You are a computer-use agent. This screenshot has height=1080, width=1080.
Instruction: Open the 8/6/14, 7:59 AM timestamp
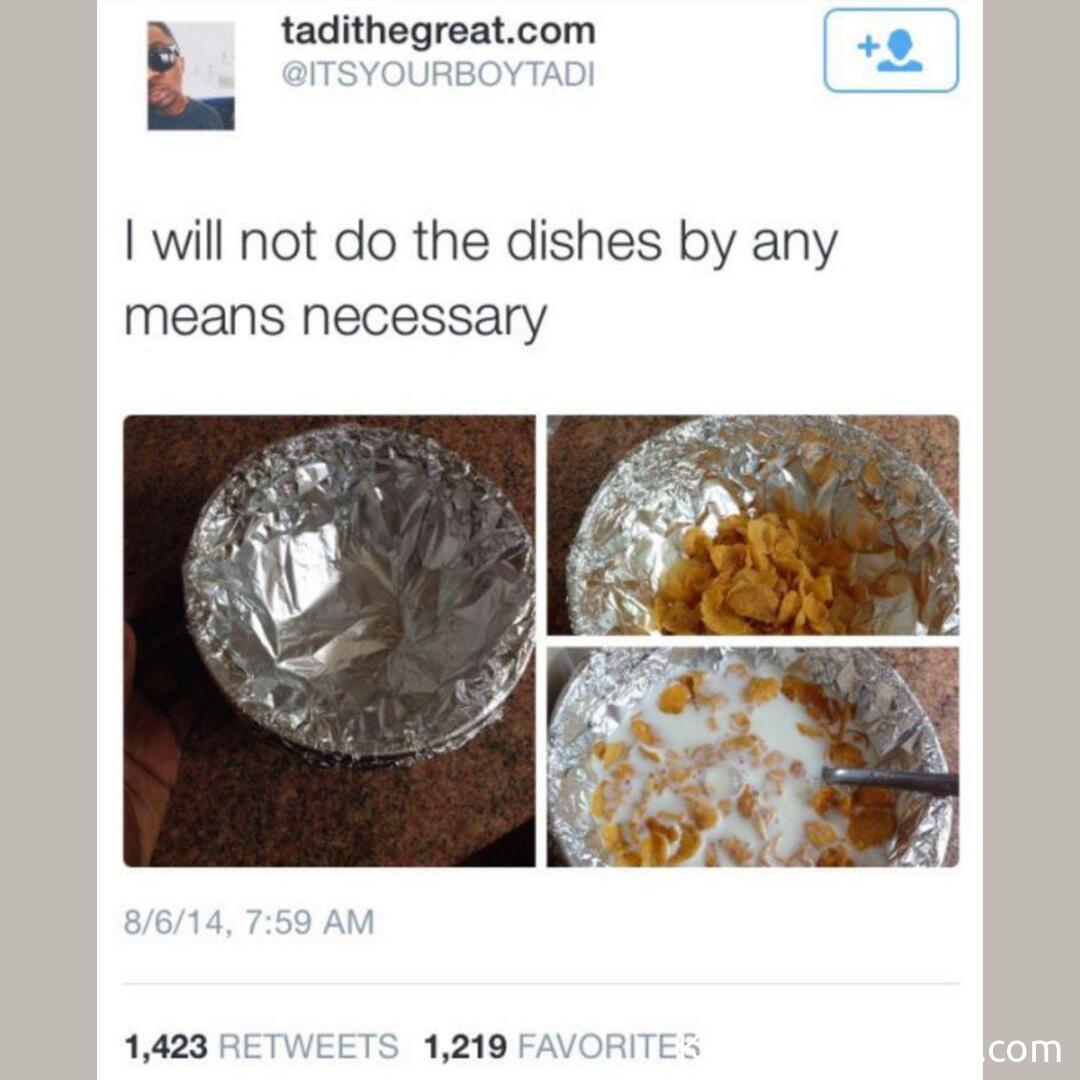(249, 922)
